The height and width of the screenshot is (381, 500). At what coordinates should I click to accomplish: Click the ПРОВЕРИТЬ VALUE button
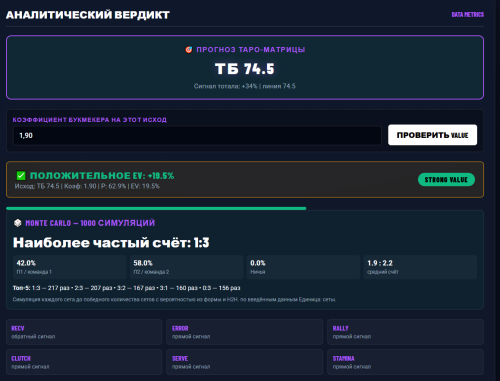tap(432, 135)
